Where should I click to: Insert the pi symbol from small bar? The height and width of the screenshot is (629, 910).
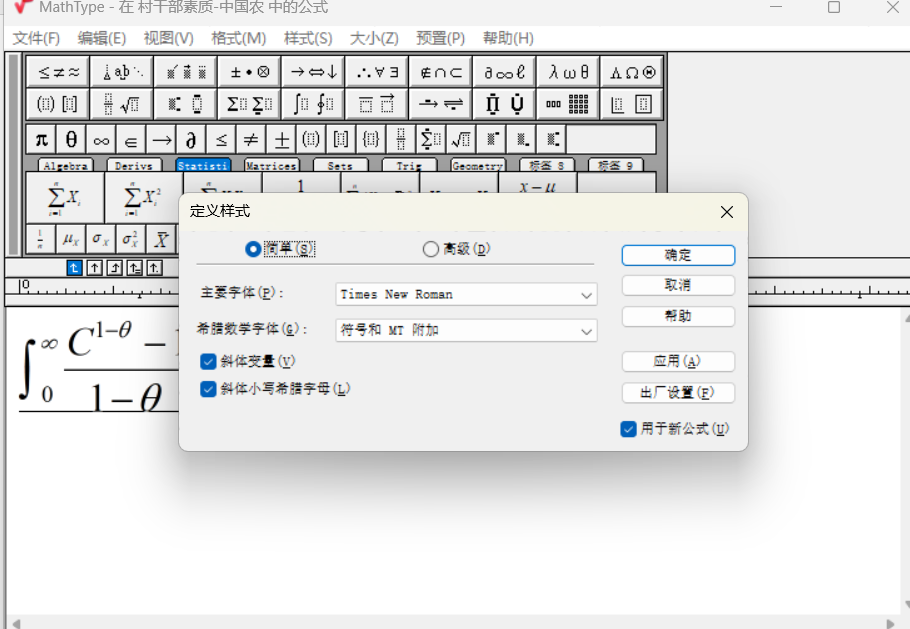pos(41,140)
